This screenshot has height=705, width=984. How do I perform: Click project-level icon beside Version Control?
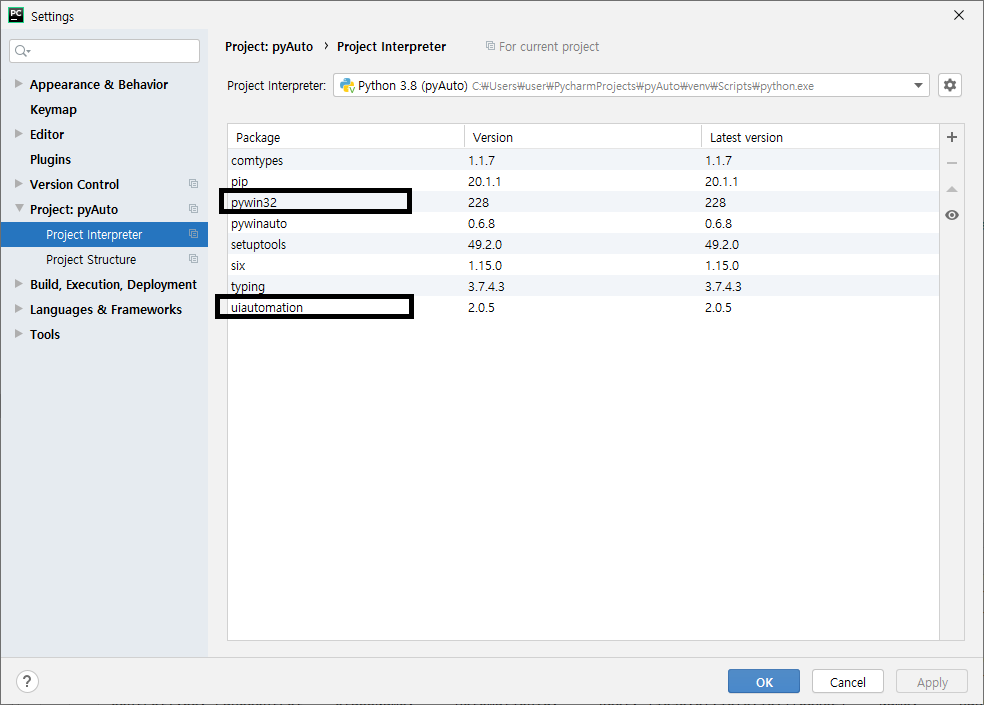pyautogui.click(x=193, y=184)
